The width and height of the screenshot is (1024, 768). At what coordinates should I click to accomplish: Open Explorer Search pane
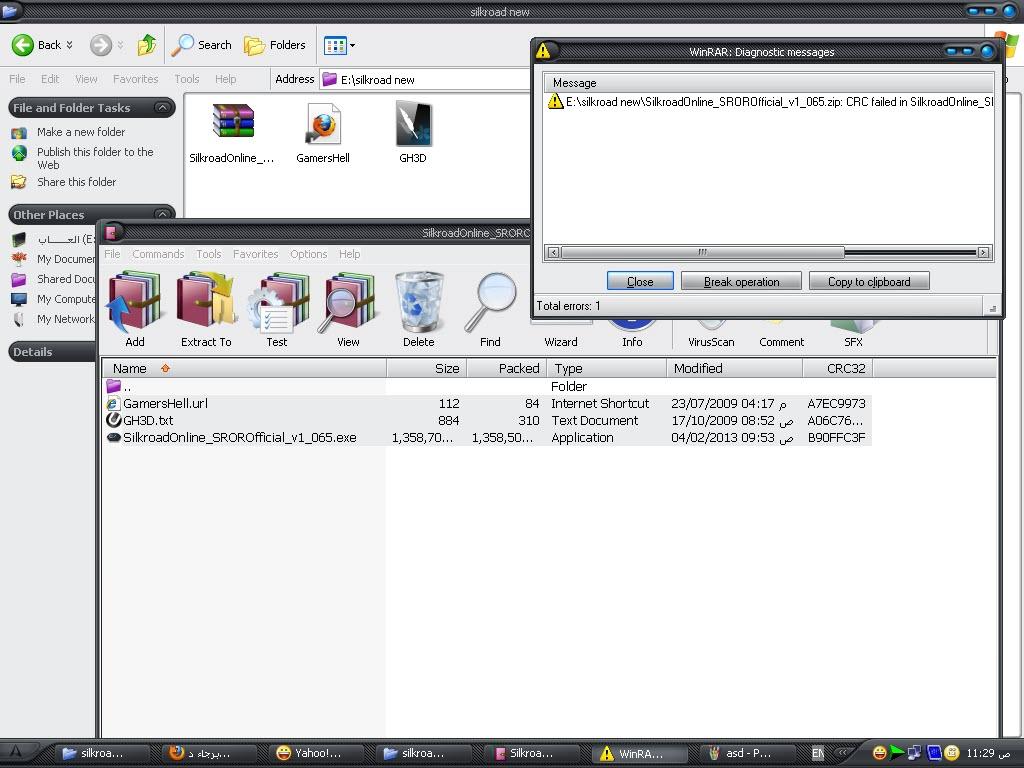[202, 45]
